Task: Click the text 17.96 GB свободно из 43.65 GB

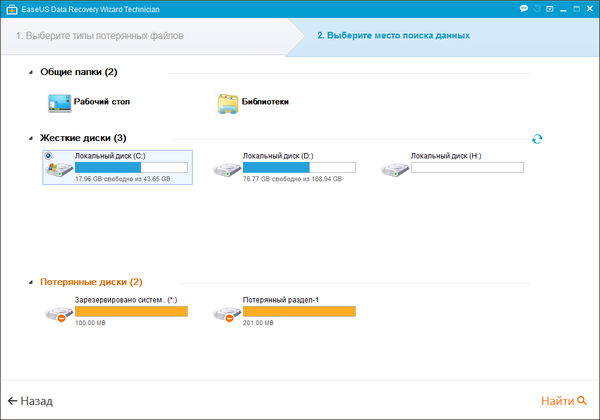Action: pyautogui.click(x=123, y=179)
